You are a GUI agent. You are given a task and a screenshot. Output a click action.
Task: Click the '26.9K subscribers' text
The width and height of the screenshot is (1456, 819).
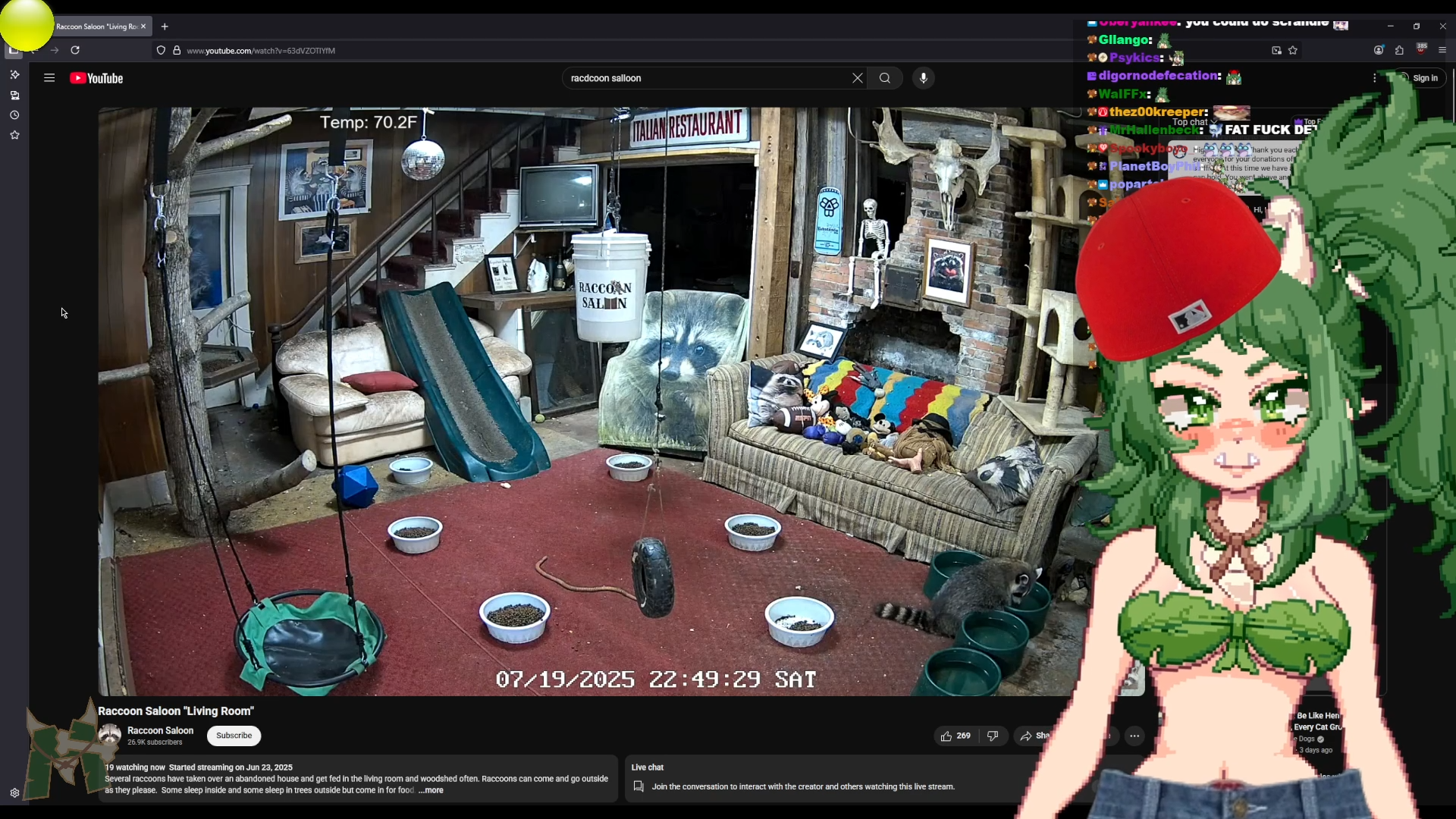click(x=155, y=742)
